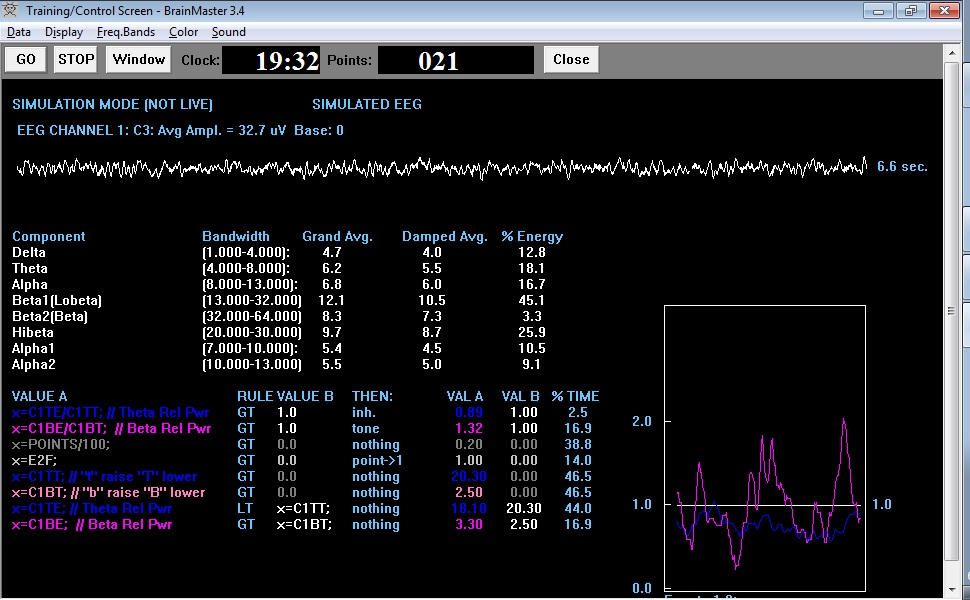Click the Clock display showing 19:32
Screen dimensions: 970x600
click(x=271, y=60)
